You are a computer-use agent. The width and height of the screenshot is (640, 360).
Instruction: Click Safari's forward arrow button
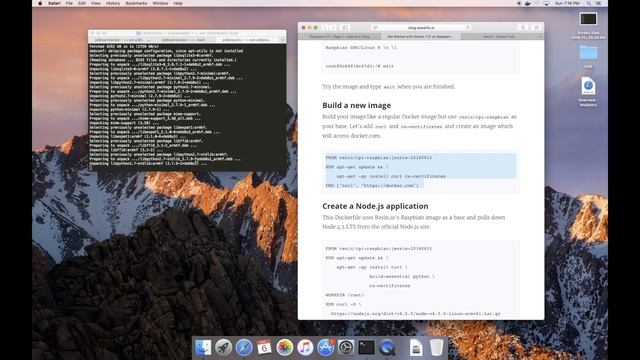pos(333,28)
